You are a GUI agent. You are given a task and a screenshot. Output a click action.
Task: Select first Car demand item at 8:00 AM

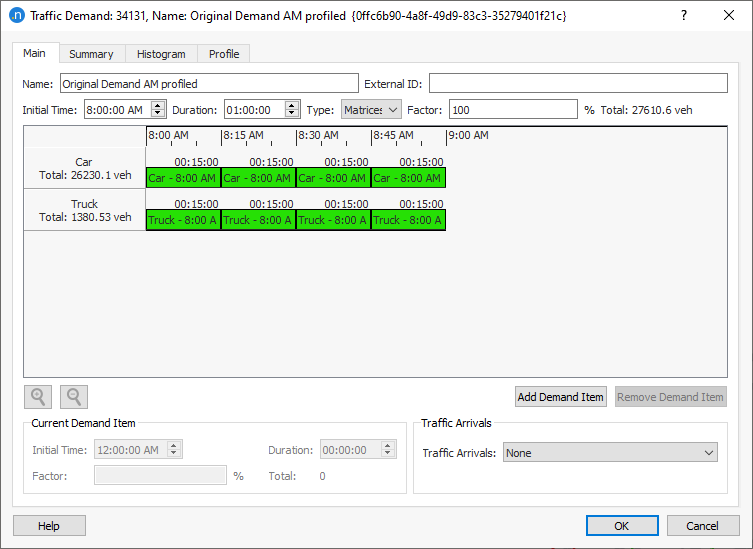tap(183, 178)
